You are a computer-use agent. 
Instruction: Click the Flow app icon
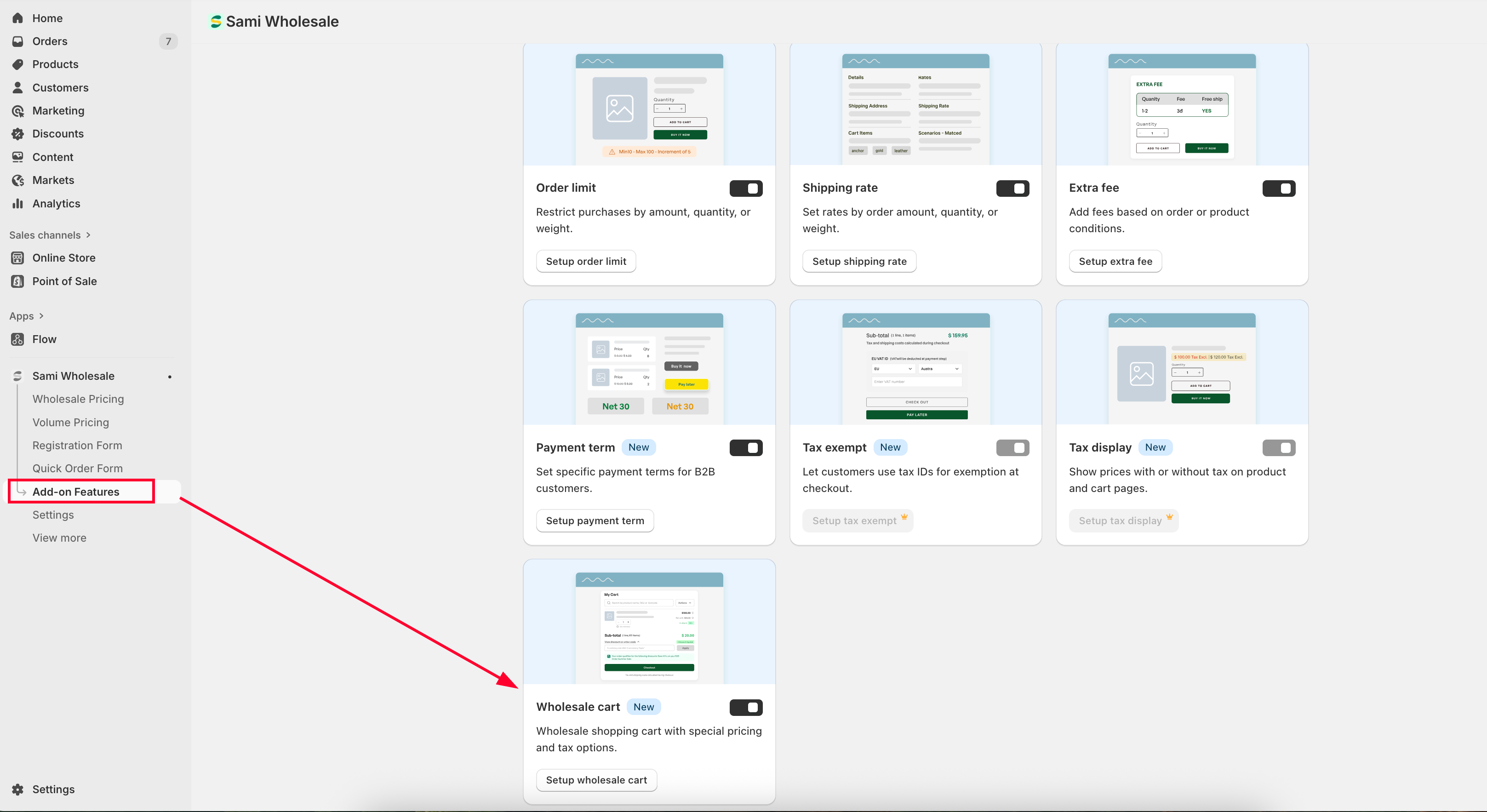pyautogui.click(x=18, y=339)
